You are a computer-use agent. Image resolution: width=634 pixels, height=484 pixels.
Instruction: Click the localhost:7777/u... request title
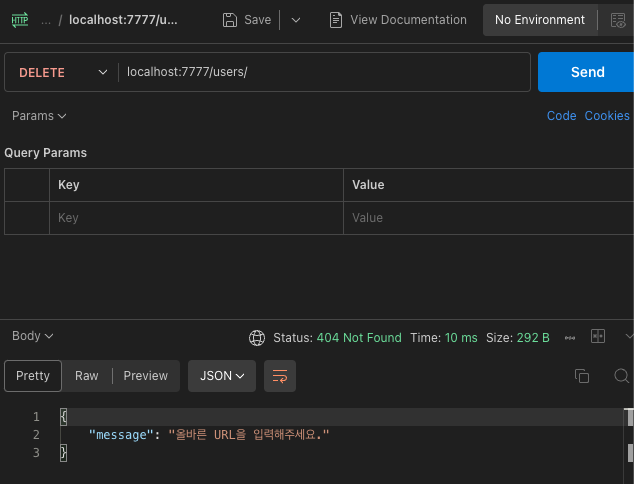point(123,20)
